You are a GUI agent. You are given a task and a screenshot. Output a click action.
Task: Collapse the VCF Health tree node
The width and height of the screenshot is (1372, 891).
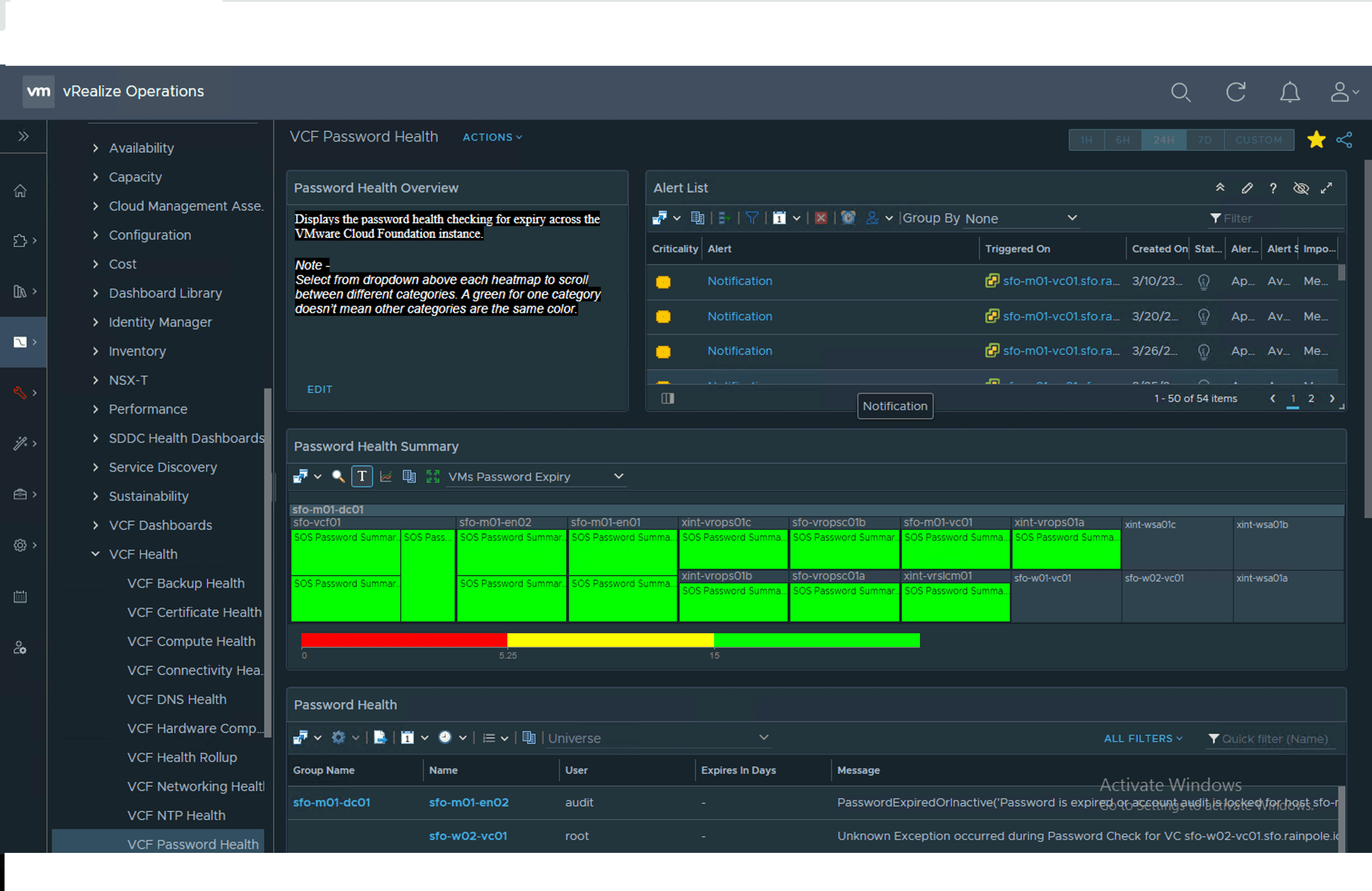[x=95, y=554]
